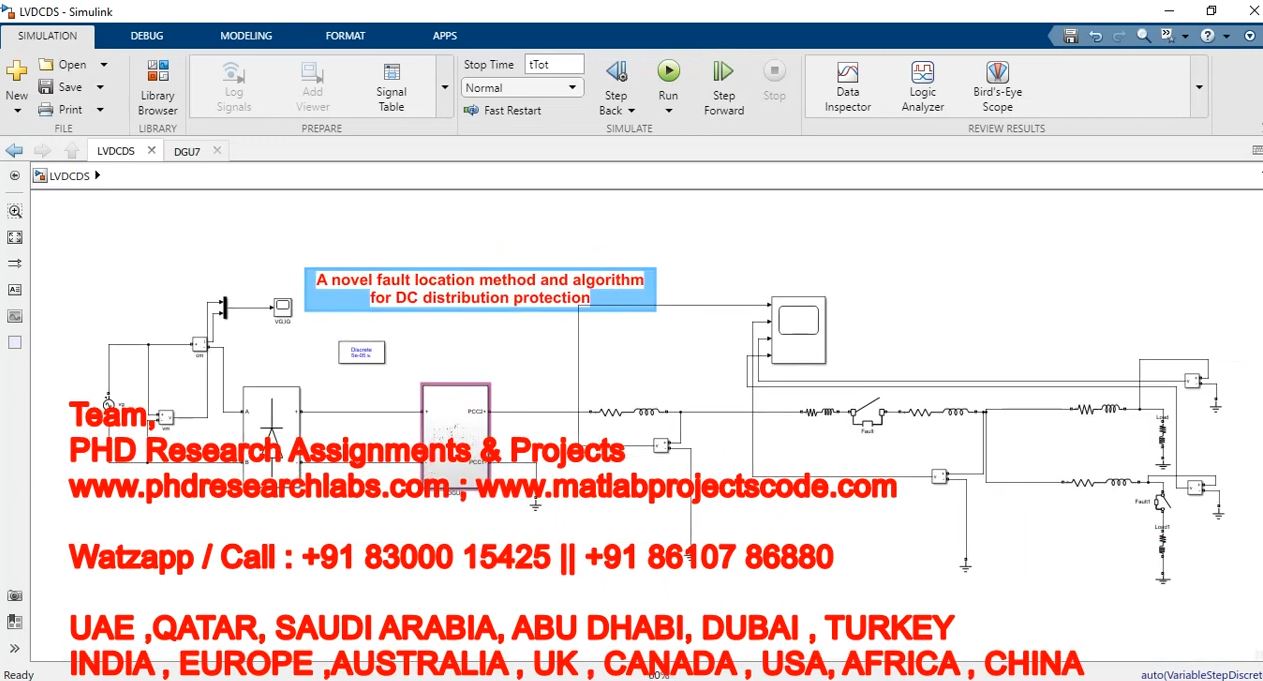Select the magenta-outlined DGU subsystem block
The image size is (1263, 681).
click(x=456, y=436)
